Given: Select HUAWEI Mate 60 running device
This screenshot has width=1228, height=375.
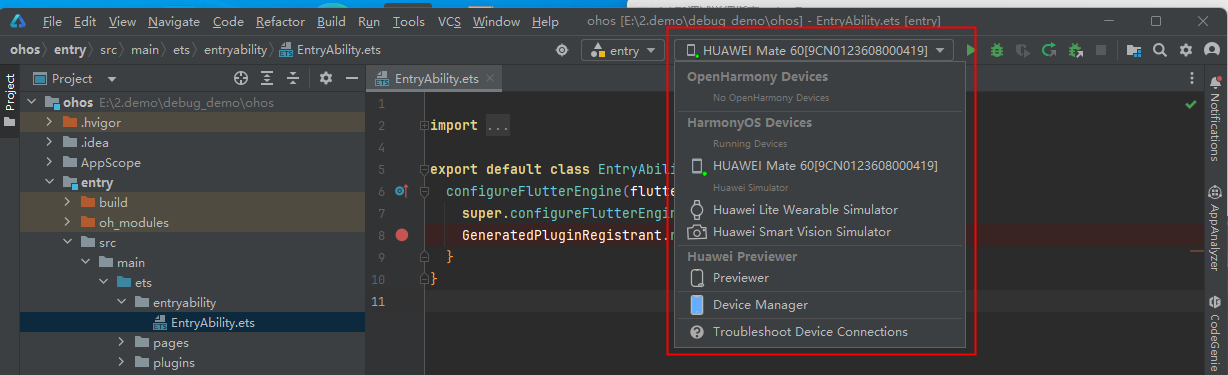Looking at the screenshot, I should click(x=820, y=166).
